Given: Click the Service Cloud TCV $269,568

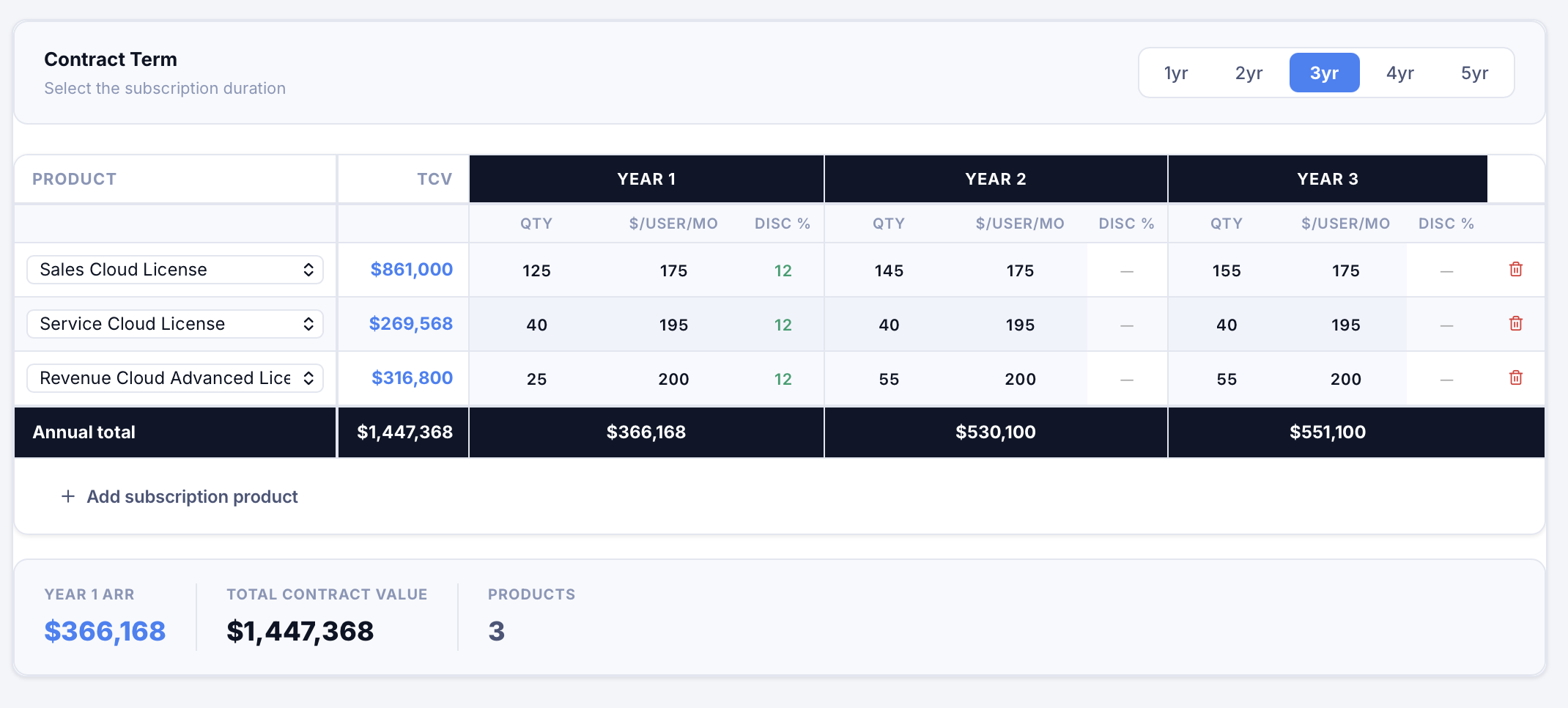Looking at the screenshot, I should 410,323.
